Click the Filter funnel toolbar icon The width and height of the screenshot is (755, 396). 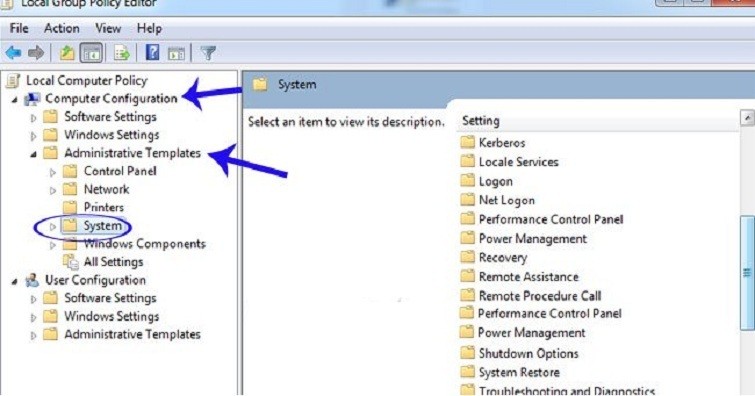click(208, 53)
